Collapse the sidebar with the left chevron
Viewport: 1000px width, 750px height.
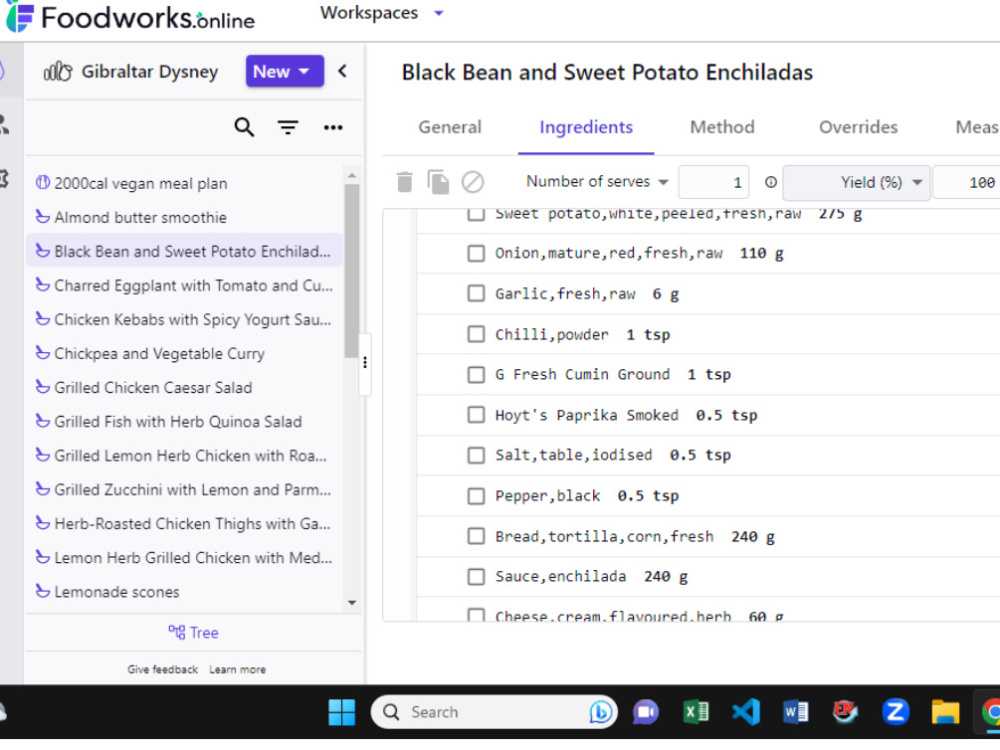coord(342,71)
